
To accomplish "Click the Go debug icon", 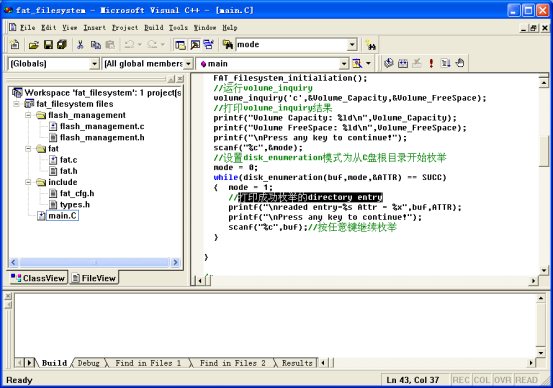I will pyautogui.click(x=445, y=63).
